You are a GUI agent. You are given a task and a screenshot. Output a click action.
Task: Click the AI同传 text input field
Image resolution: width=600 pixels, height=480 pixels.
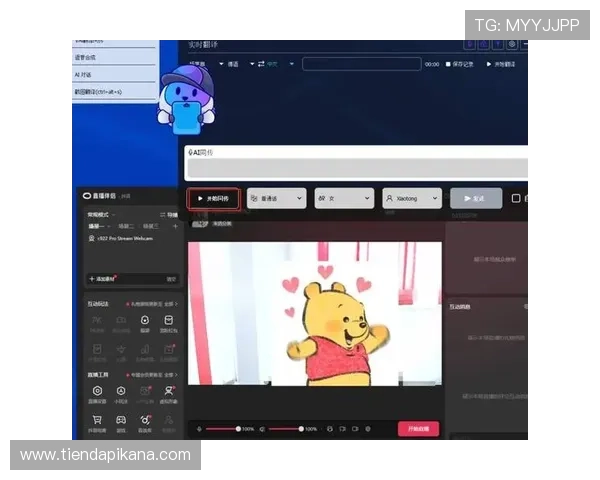[x=355, y=168]
